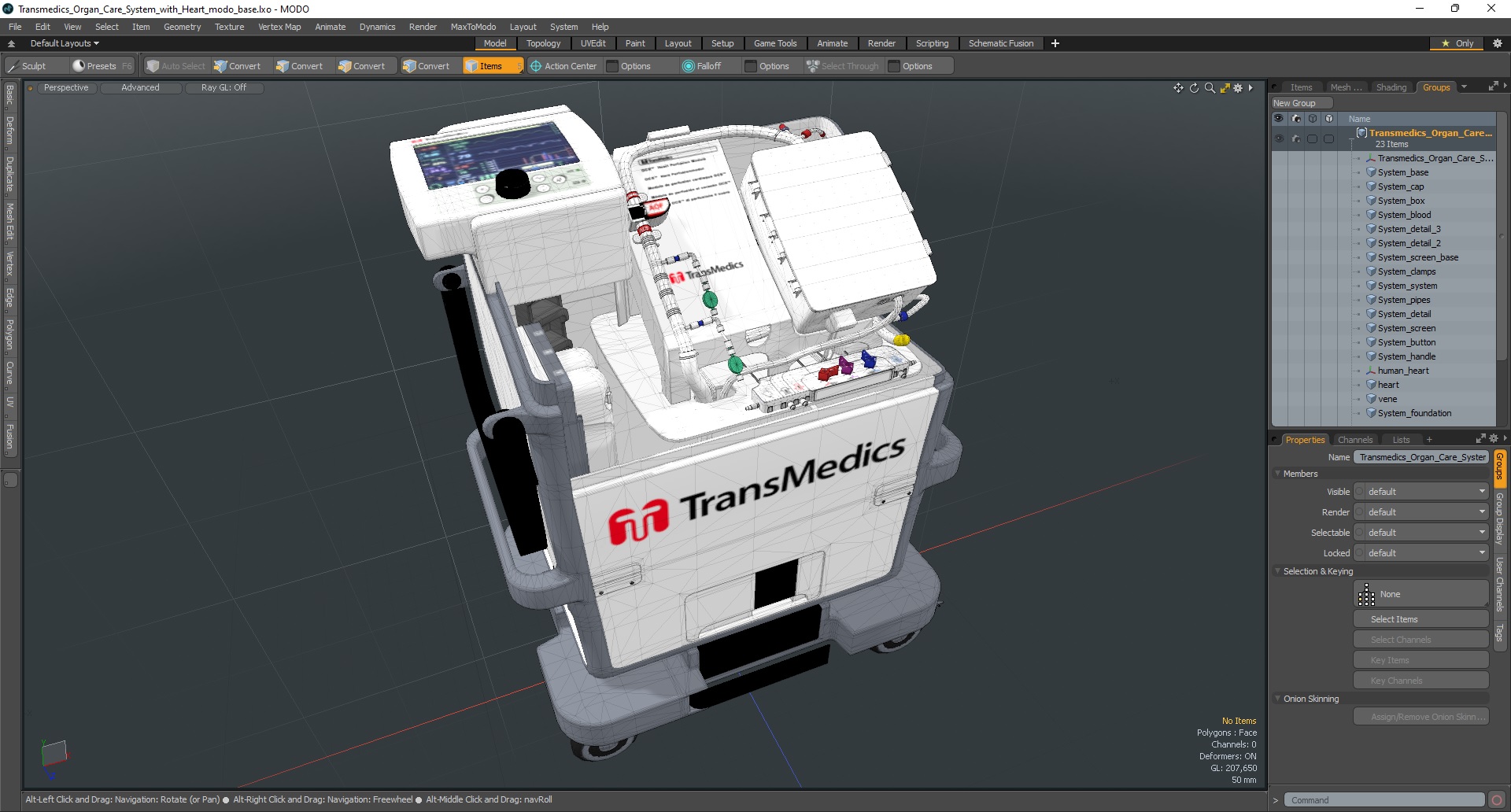This screenshot has height=812, width=1511.
Task: Open the Action Center menu
Action: point(563,66)
